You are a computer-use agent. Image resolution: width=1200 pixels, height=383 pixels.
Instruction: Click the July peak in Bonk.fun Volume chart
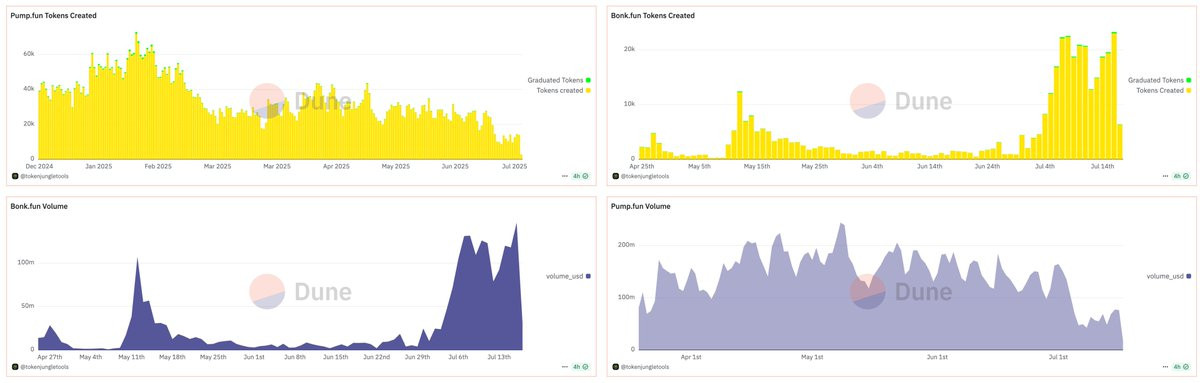[517, 224]
